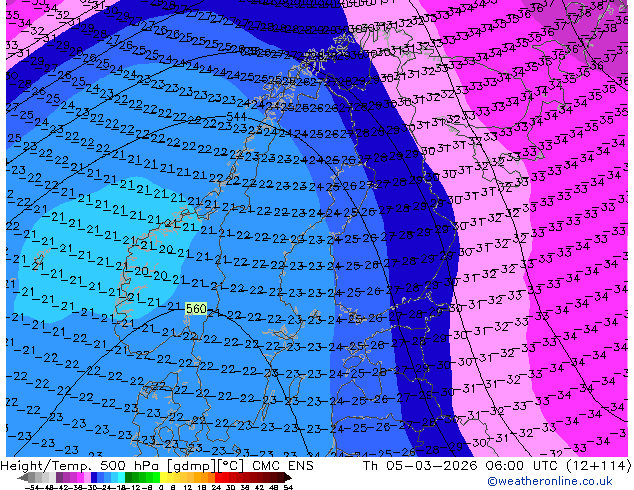Click the "CMC ENS" model name

click(283, 466)
